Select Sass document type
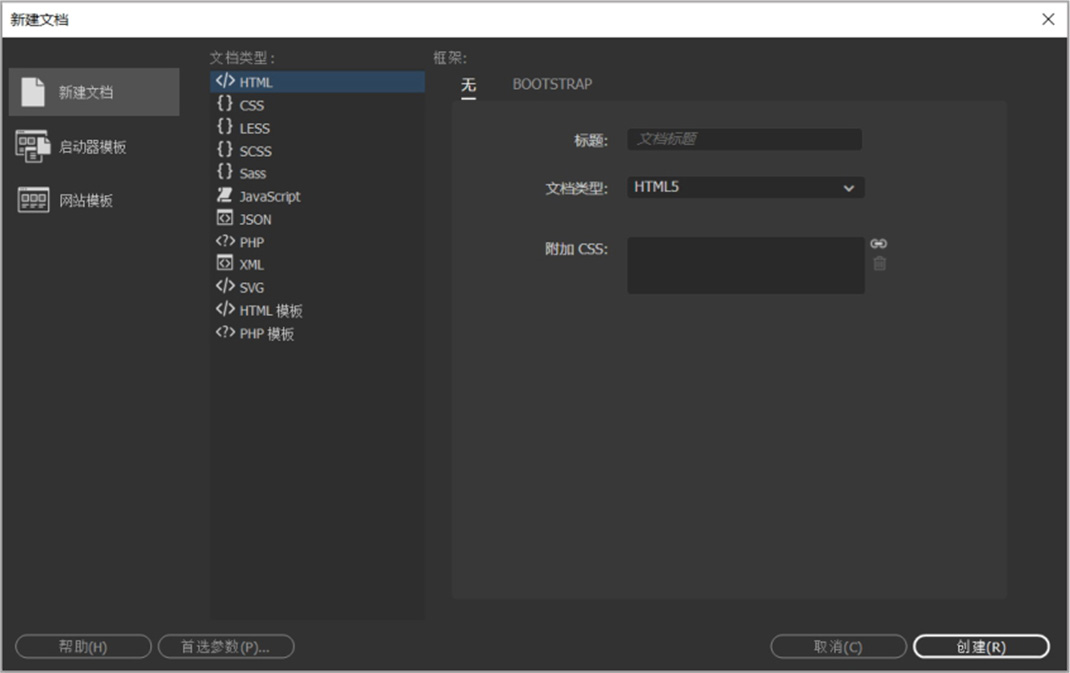 (252, 174)
